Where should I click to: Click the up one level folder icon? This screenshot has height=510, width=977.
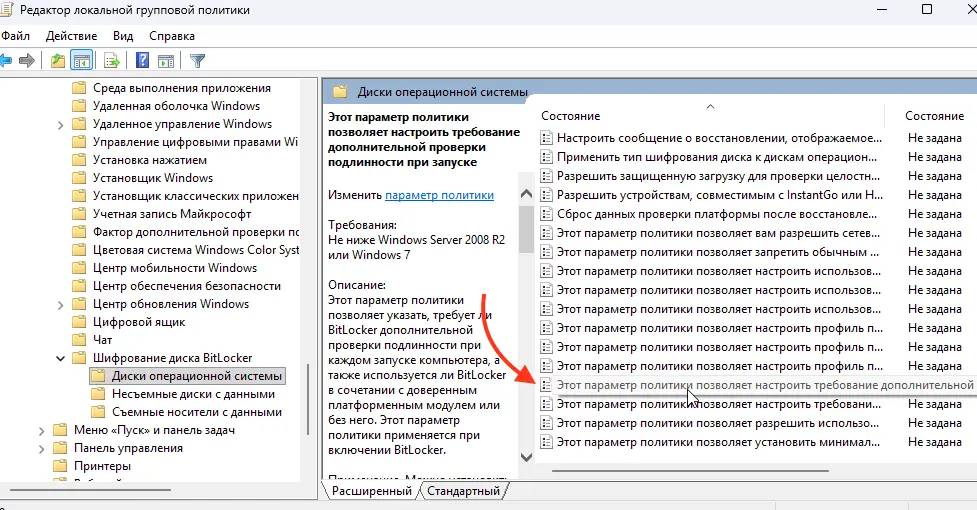(58, 61)
